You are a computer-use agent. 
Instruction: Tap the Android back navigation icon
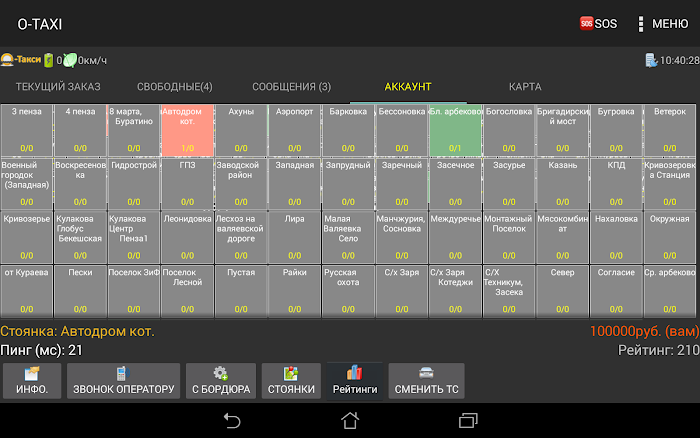pyautogui.click(x=232, y=421)
